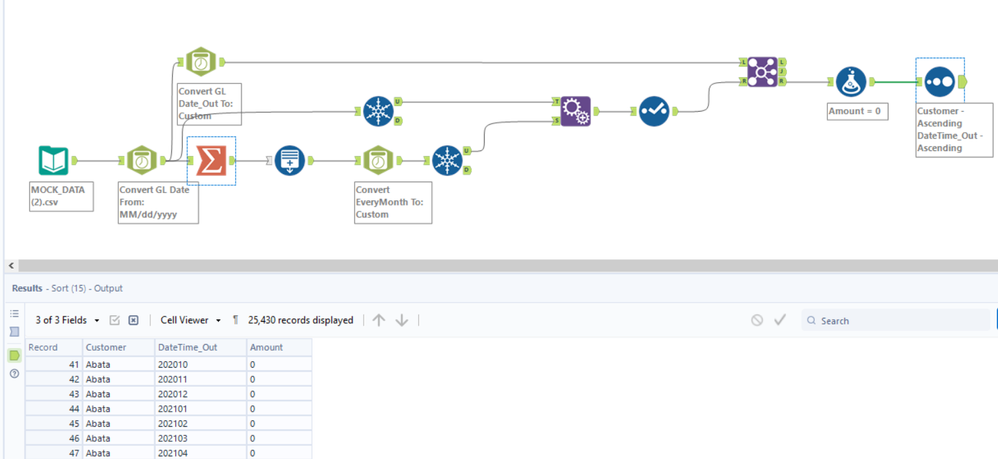
Task: Click cell 202012 in DateTime_Out
Action: (x=200, y=393)
